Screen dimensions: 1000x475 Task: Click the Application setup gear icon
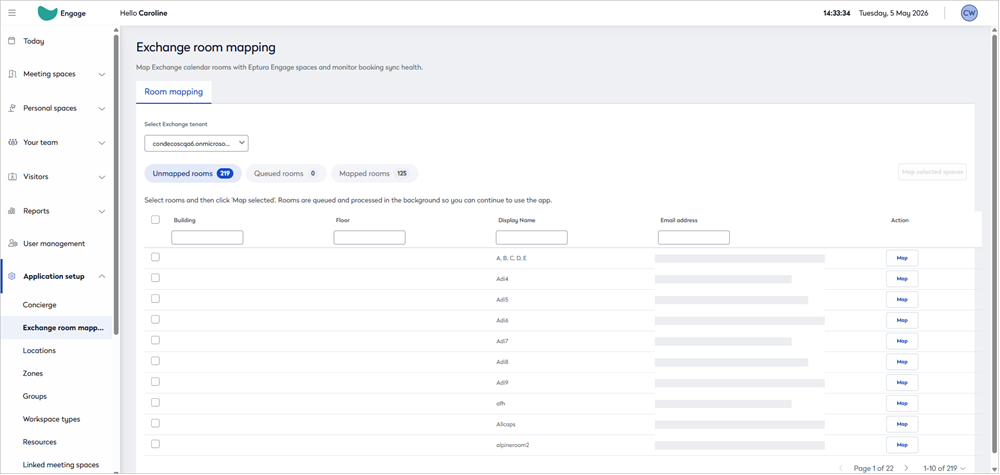click(x=11, y=276)
